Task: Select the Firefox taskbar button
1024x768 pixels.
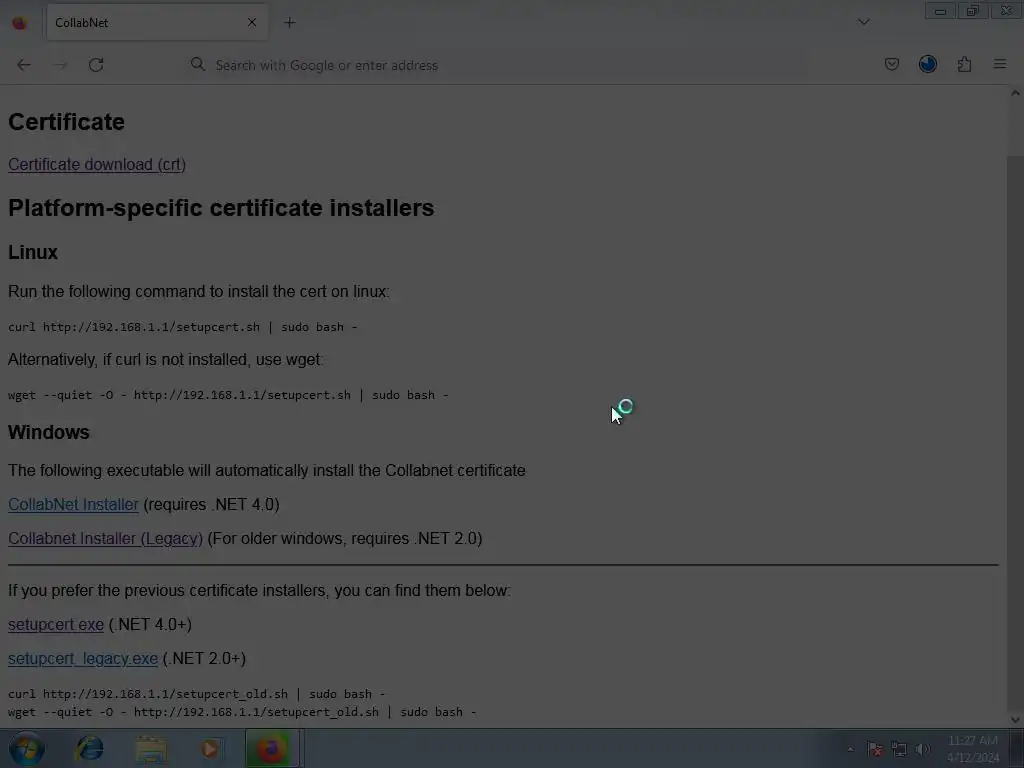Action: (x=272, y=749)
